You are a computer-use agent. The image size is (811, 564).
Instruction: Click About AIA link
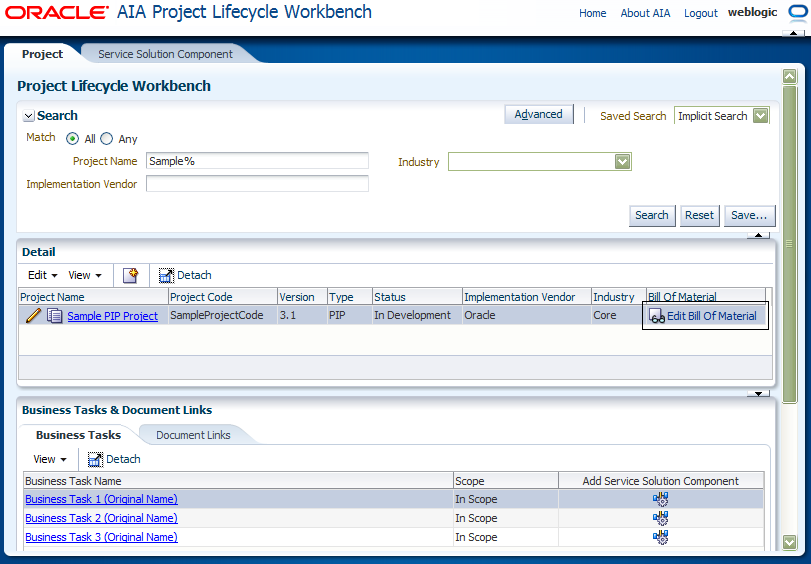645,13
